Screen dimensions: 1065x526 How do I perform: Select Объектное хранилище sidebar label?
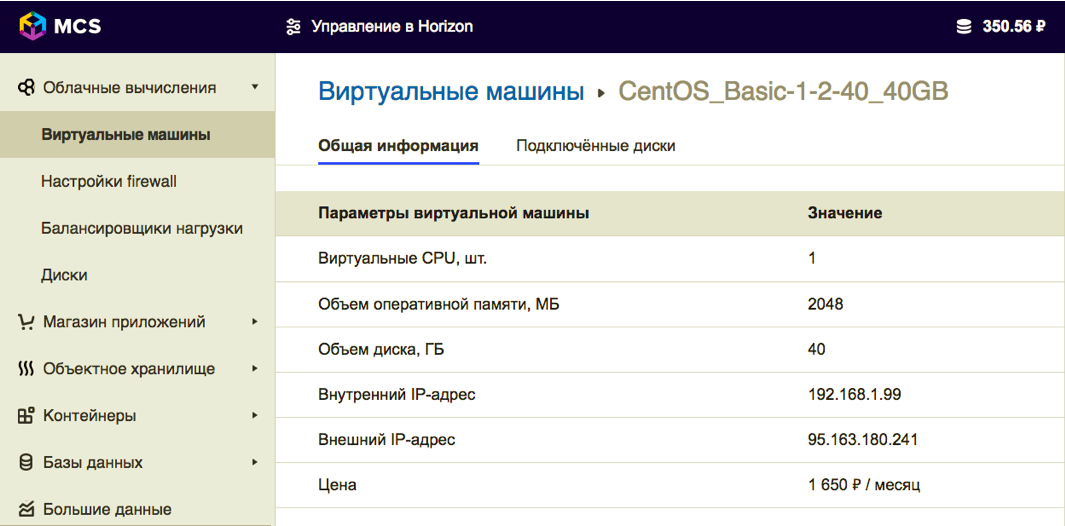coord(129,369)
